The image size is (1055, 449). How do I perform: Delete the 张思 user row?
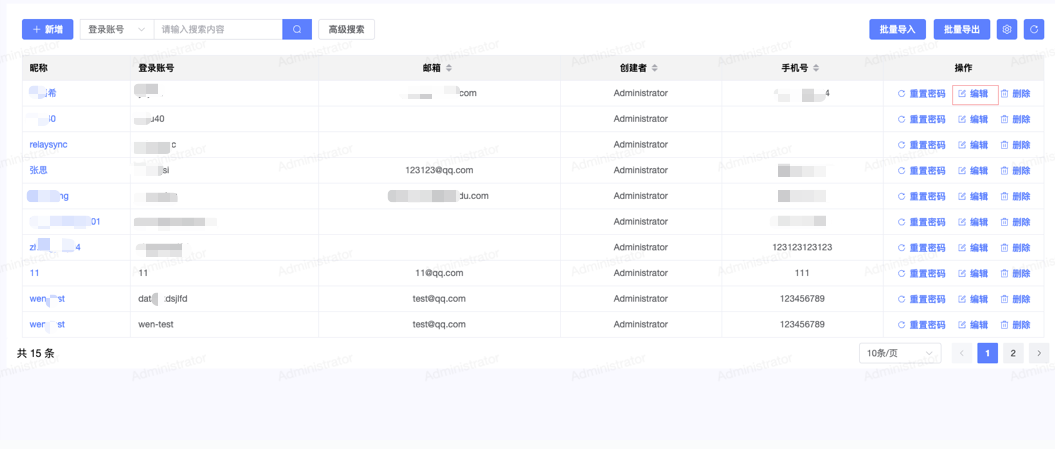pyautogui.click(x=1015, y=170)
